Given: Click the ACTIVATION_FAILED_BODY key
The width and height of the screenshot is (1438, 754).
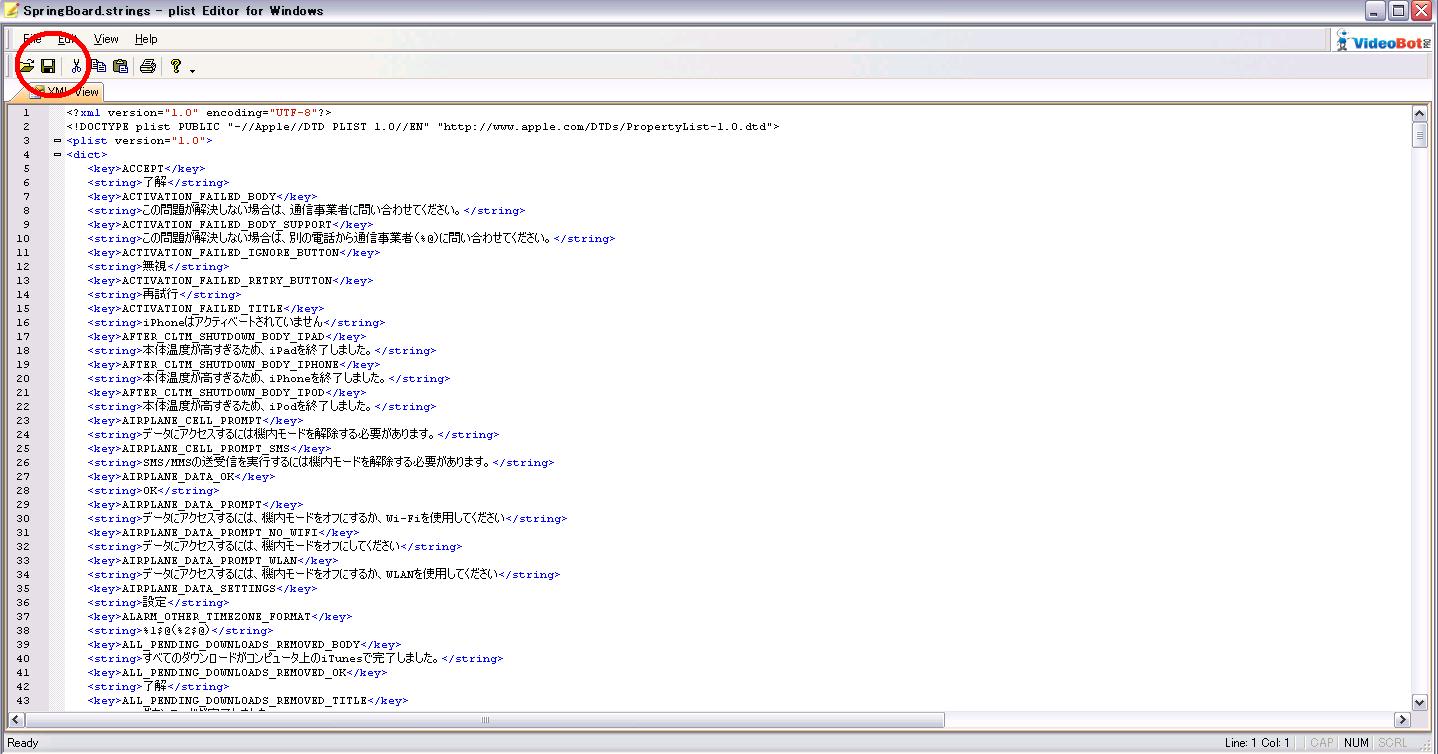Looking at the screenshot, I should click(x=202, y=197).
